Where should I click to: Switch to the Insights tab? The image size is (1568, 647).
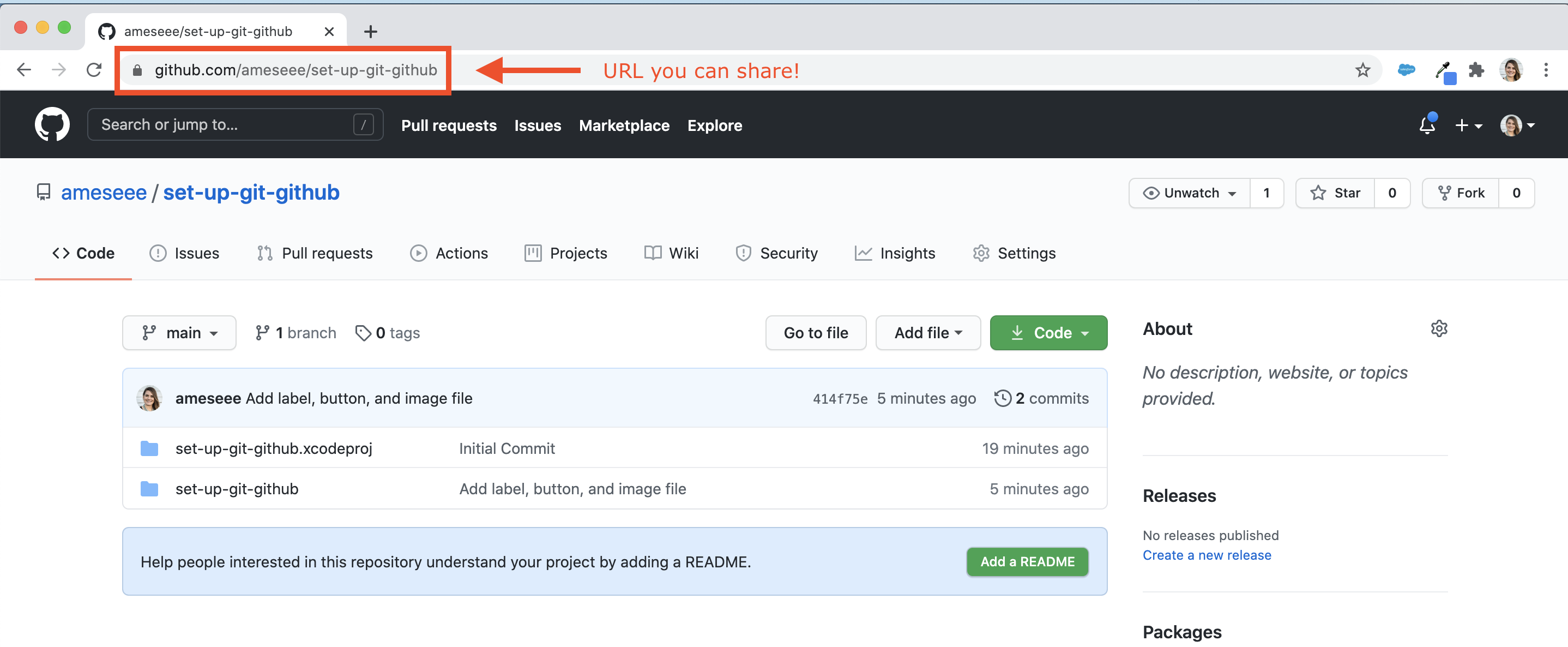coord(895,254)
